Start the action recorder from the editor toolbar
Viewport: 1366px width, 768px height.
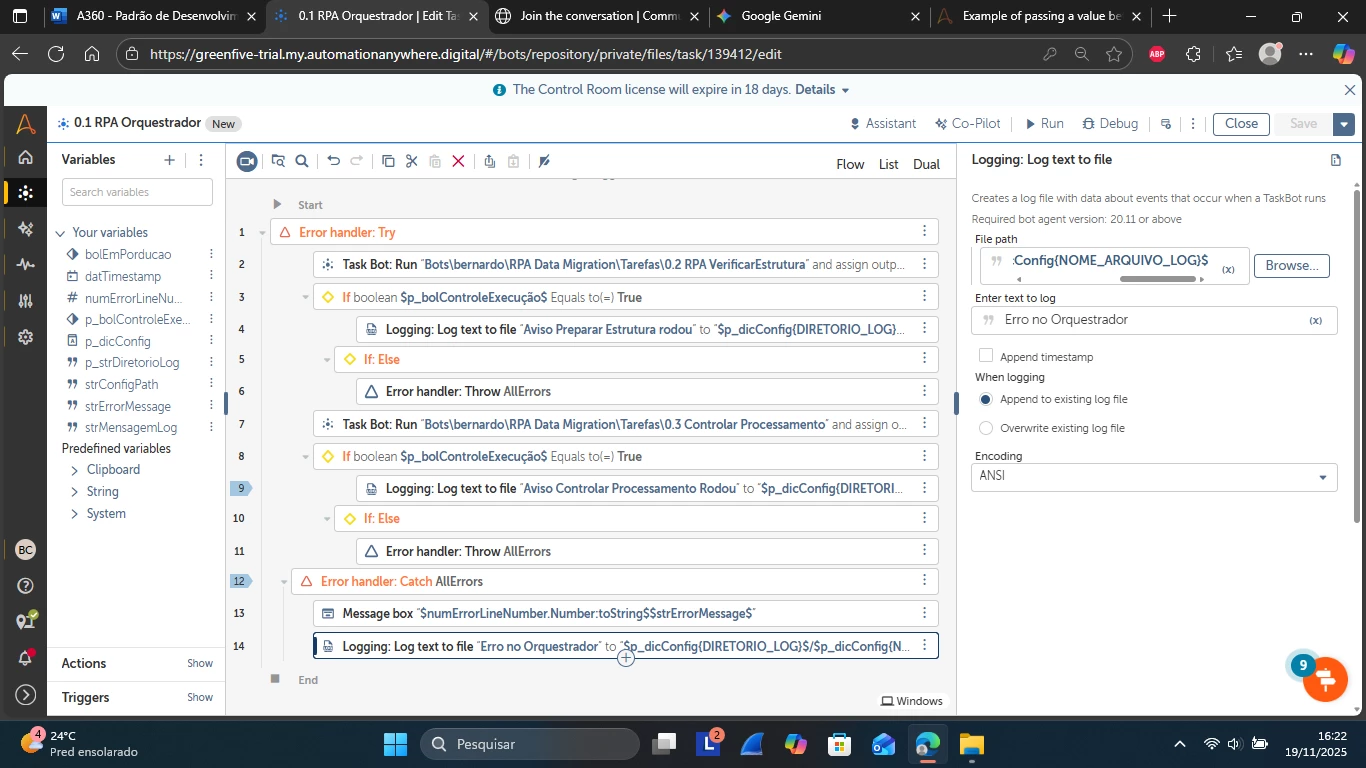[x=247, y=161]
